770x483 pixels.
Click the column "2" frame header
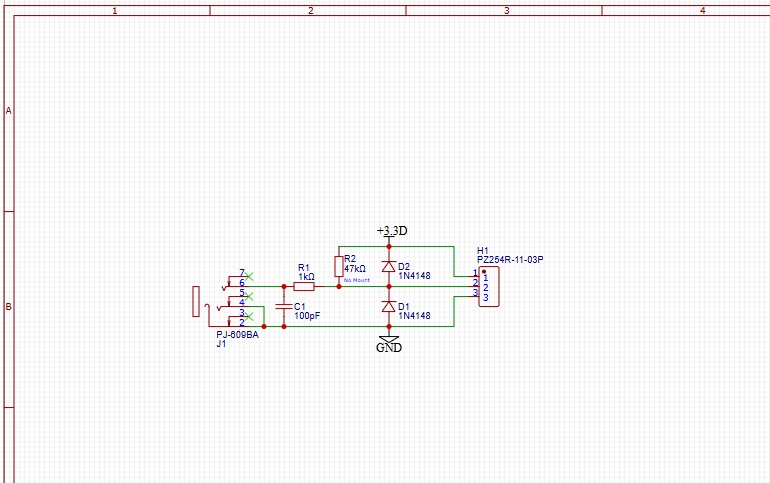click(310, 10)
